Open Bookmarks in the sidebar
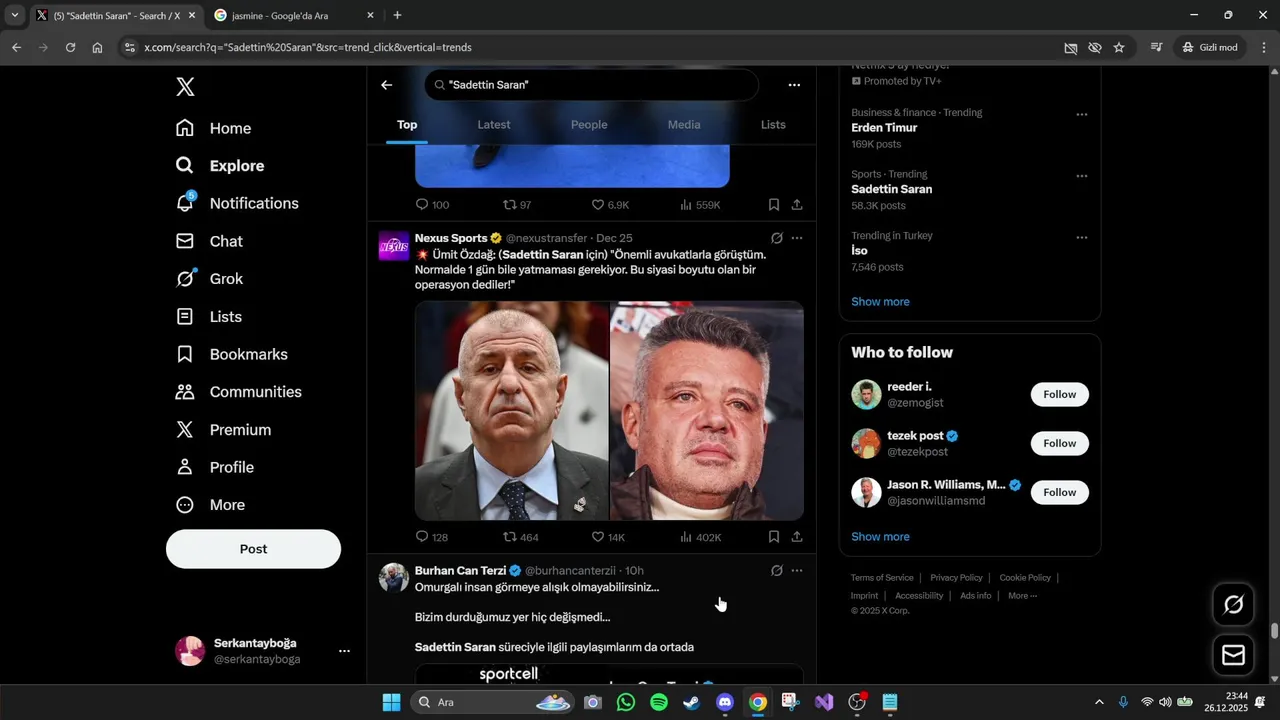This screenshot has width=1280, height=720. (231, 354)
